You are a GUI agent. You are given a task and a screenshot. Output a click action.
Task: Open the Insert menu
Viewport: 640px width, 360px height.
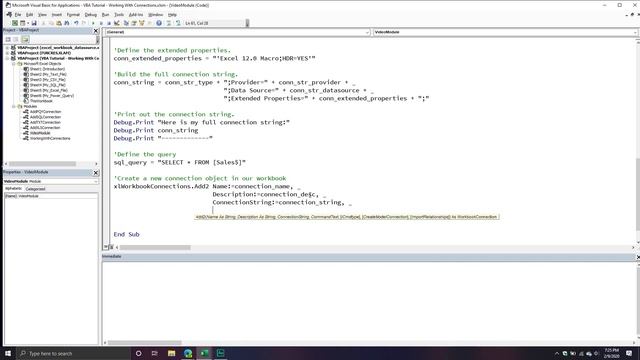pyautogui.click(x=57, y=15)
